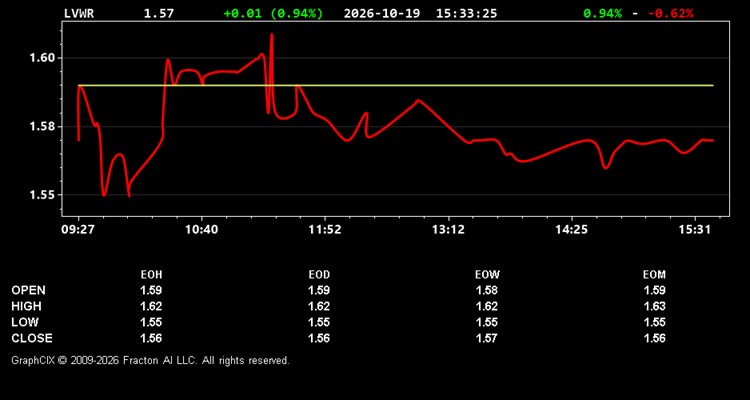Click the LVWR ticker symbol
Image resolution: width=750 pixels, height=400 pixels.
click(79, 13)
